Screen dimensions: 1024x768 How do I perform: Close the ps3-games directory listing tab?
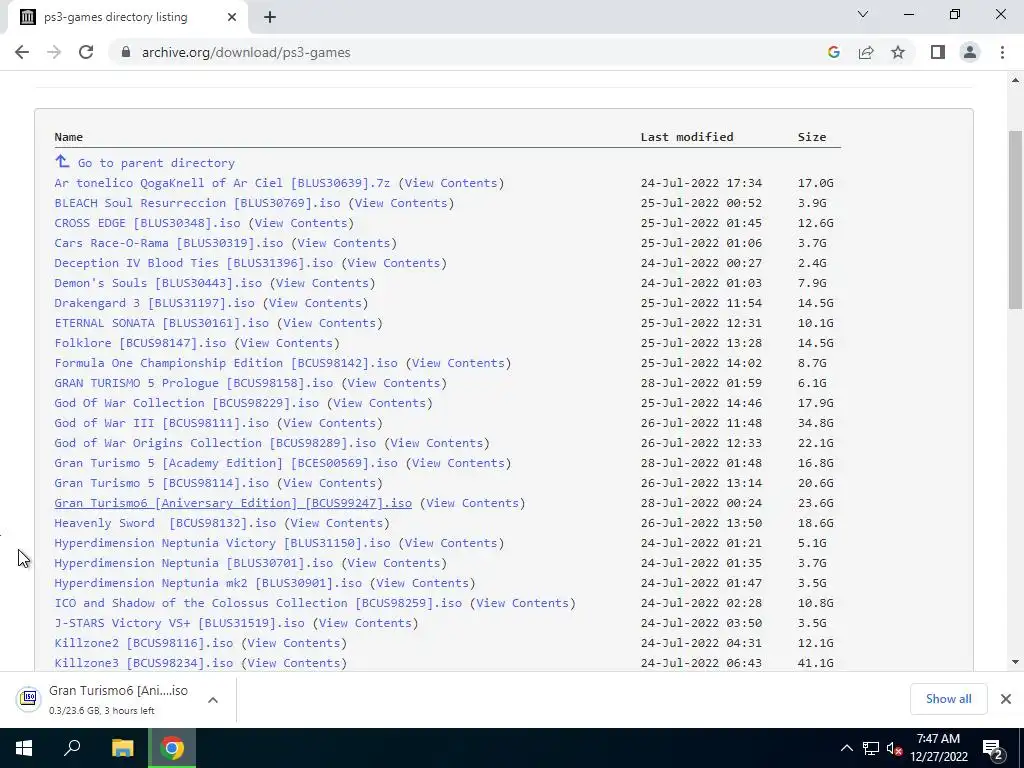click(232, 17)
